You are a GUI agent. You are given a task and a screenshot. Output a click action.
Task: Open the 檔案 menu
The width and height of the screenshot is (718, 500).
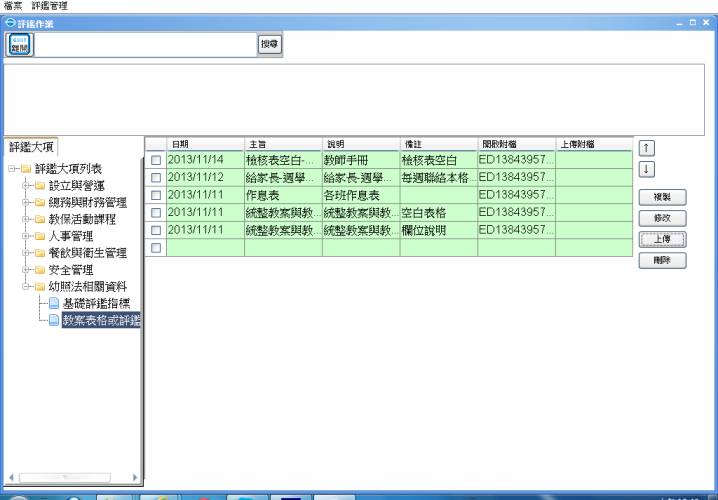(x=12, y=6)
